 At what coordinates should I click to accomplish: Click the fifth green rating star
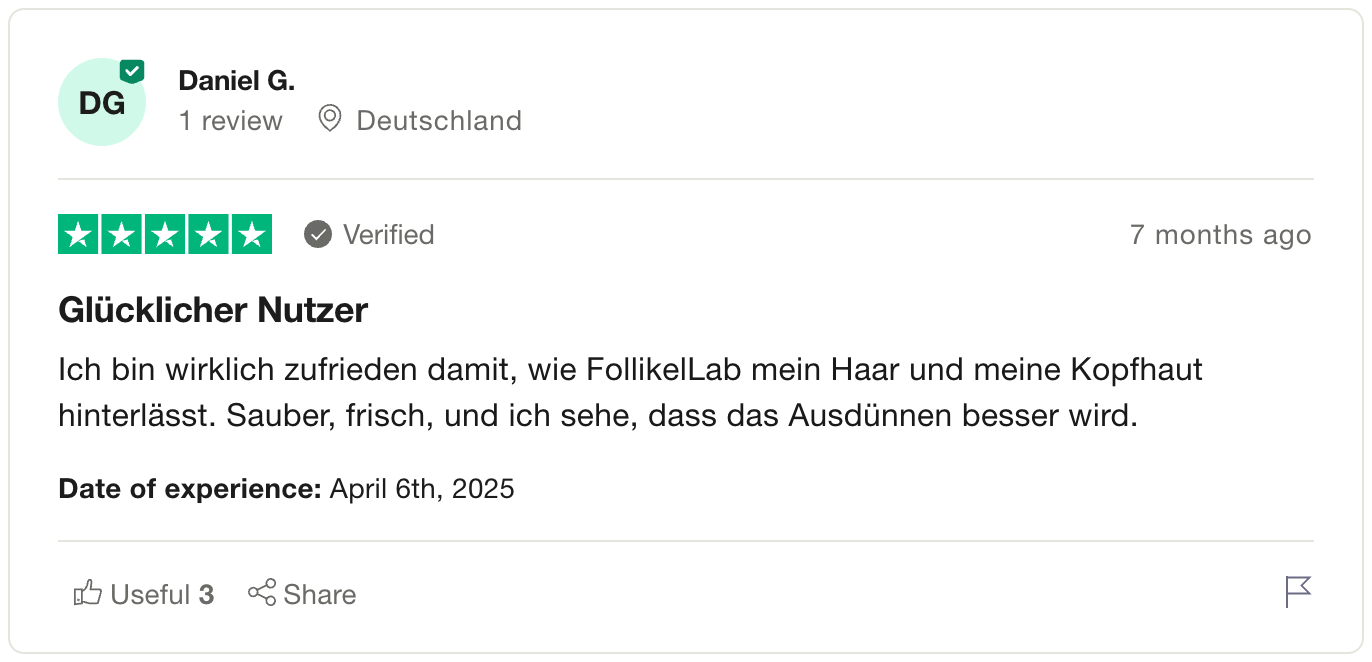251,235
